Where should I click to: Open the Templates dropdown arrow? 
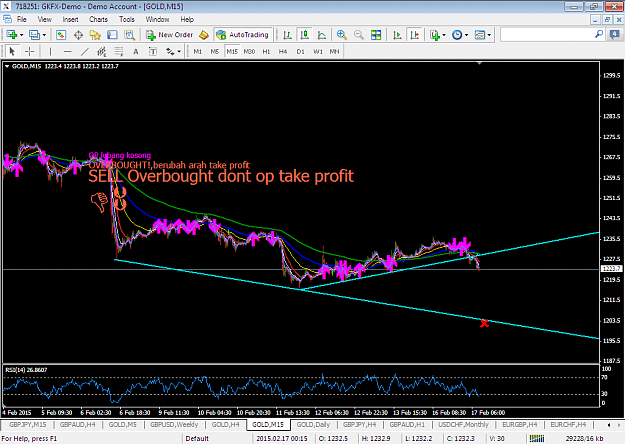[x=489, y=35]
